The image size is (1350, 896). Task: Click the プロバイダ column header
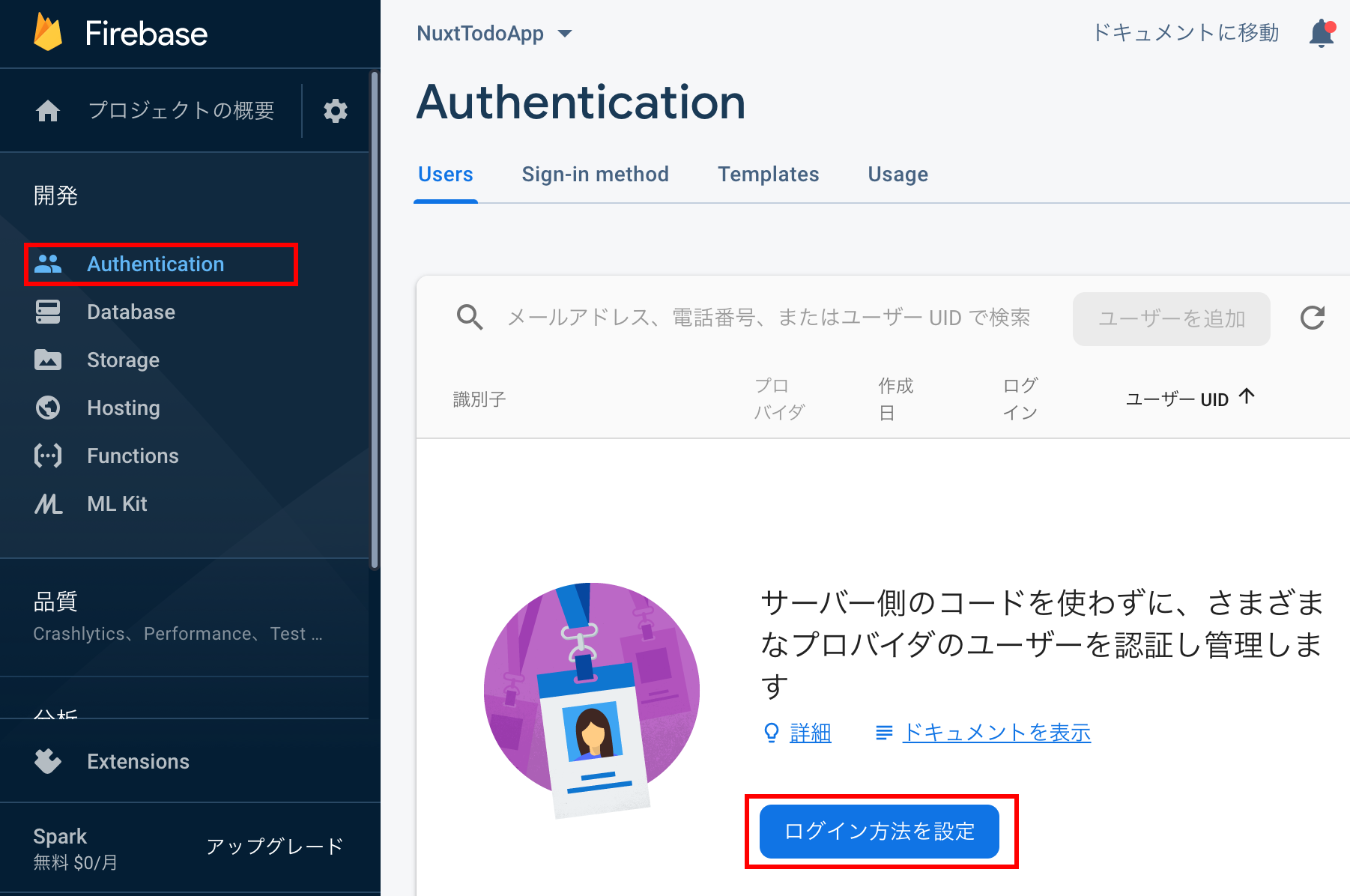tap(779, 399)
